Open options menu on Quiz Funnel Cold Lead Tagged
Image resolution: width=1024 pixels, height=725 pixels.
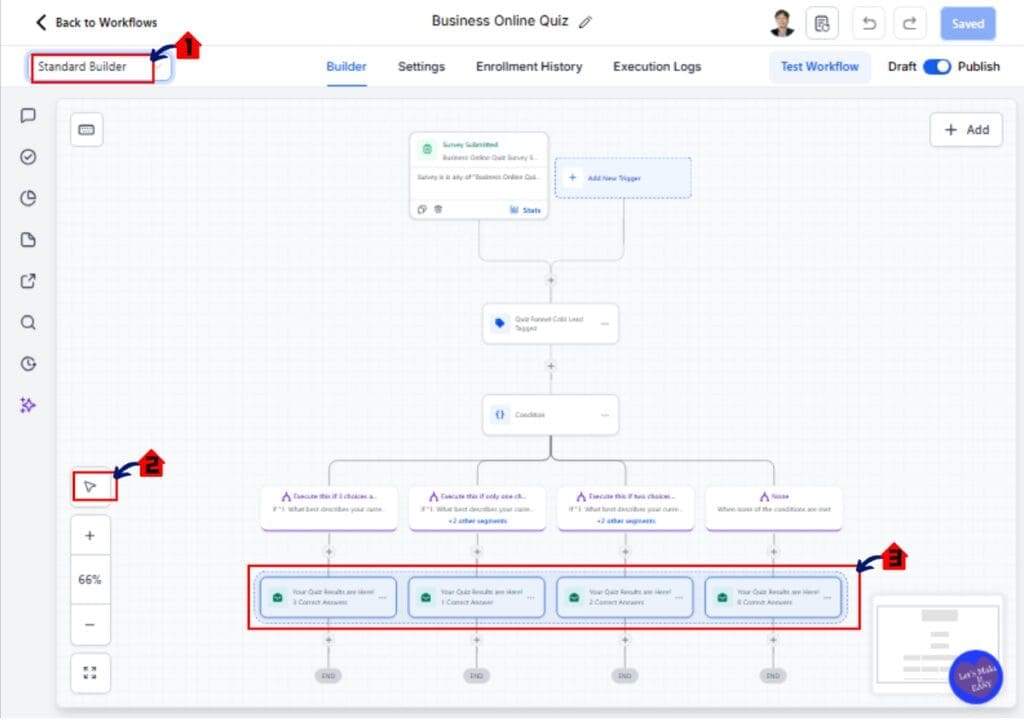[604, 323]
